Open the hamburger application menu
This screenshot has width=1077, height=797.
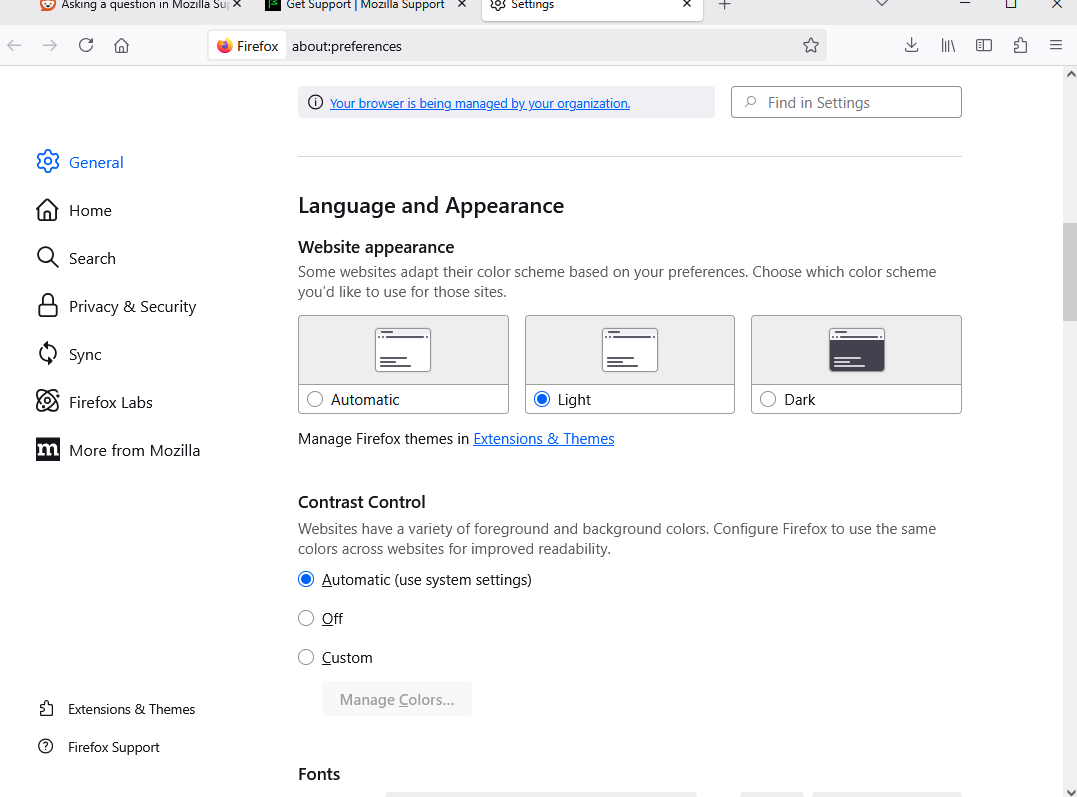(1056, 45)
